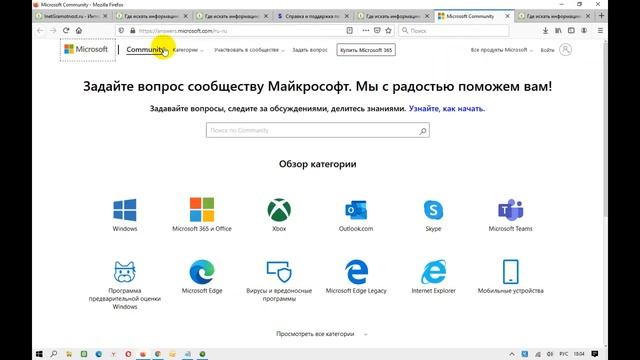Viewport: 640px width, 360px height.
Task: Switch the РУС keyboard language
Action: tap(564, 354)
